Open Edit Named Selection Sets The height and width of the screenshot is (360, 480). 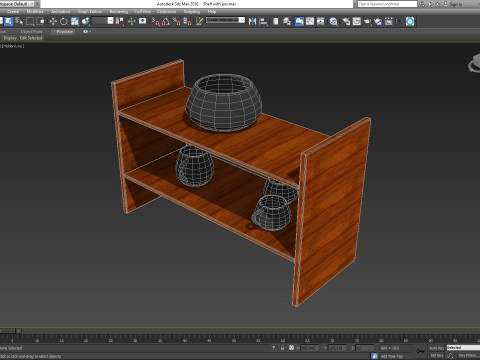tap(199, 21)
